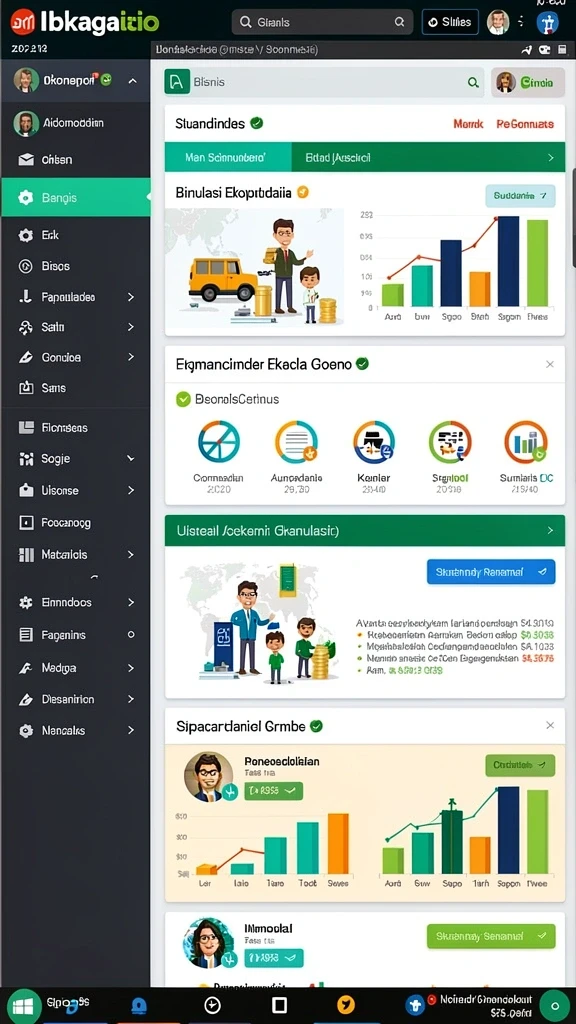
Task: Open the Kenler circular icon
Action: pyautogui.click(x=374, y=442)
